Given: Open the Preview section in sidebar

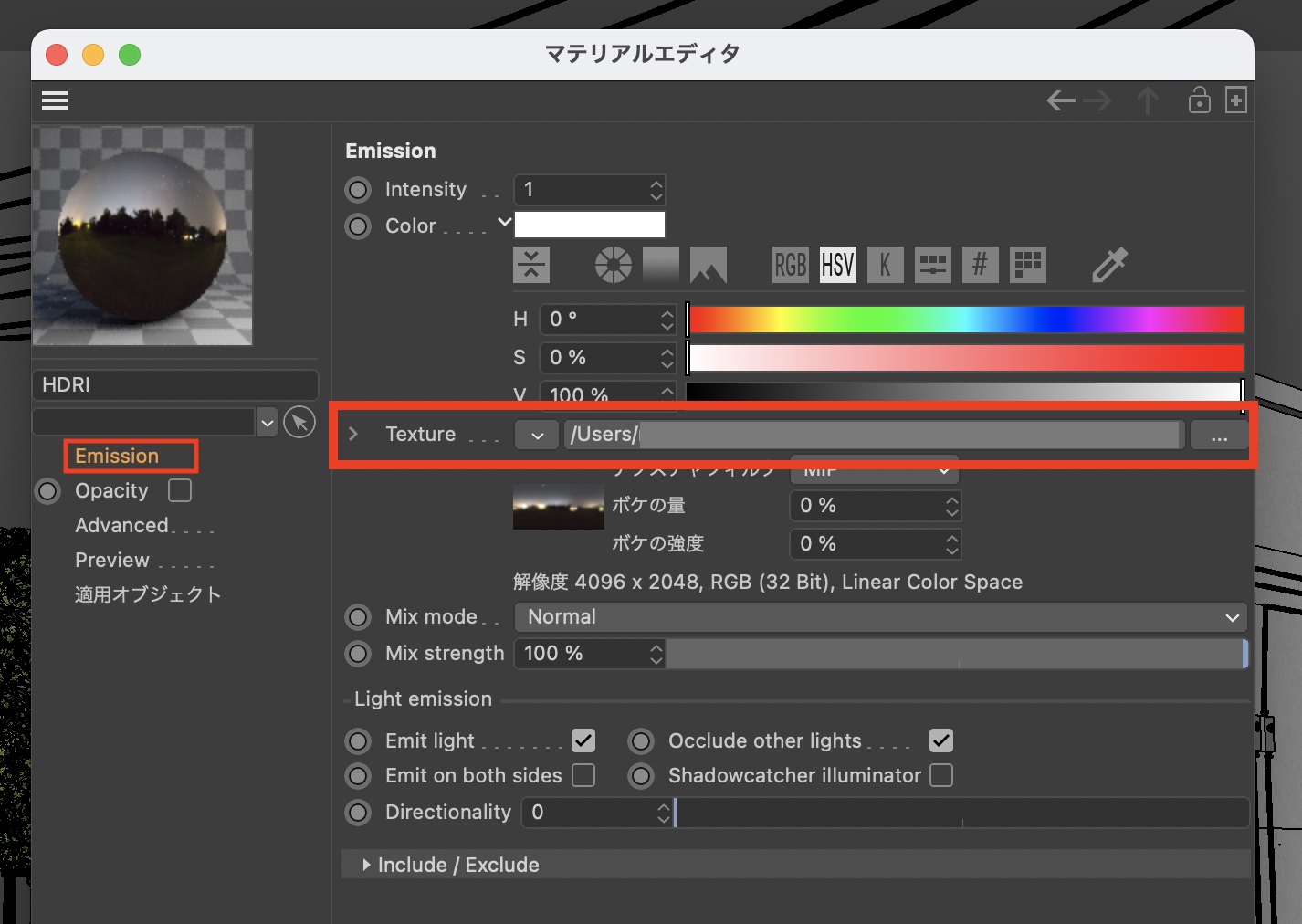Looking at the screenshot, I should (112, 561).
